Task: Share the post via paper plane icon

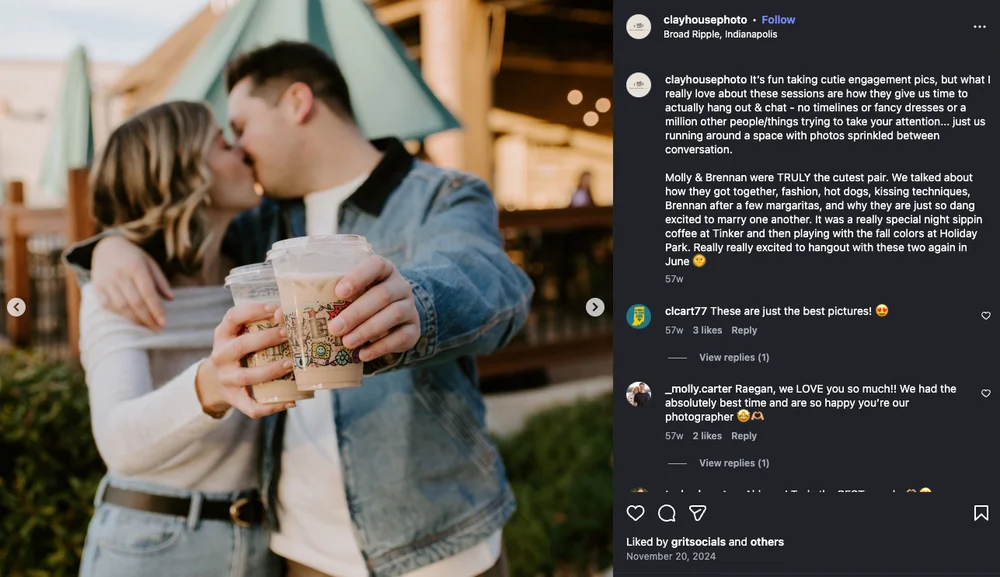Action: [x=698, y=513]
